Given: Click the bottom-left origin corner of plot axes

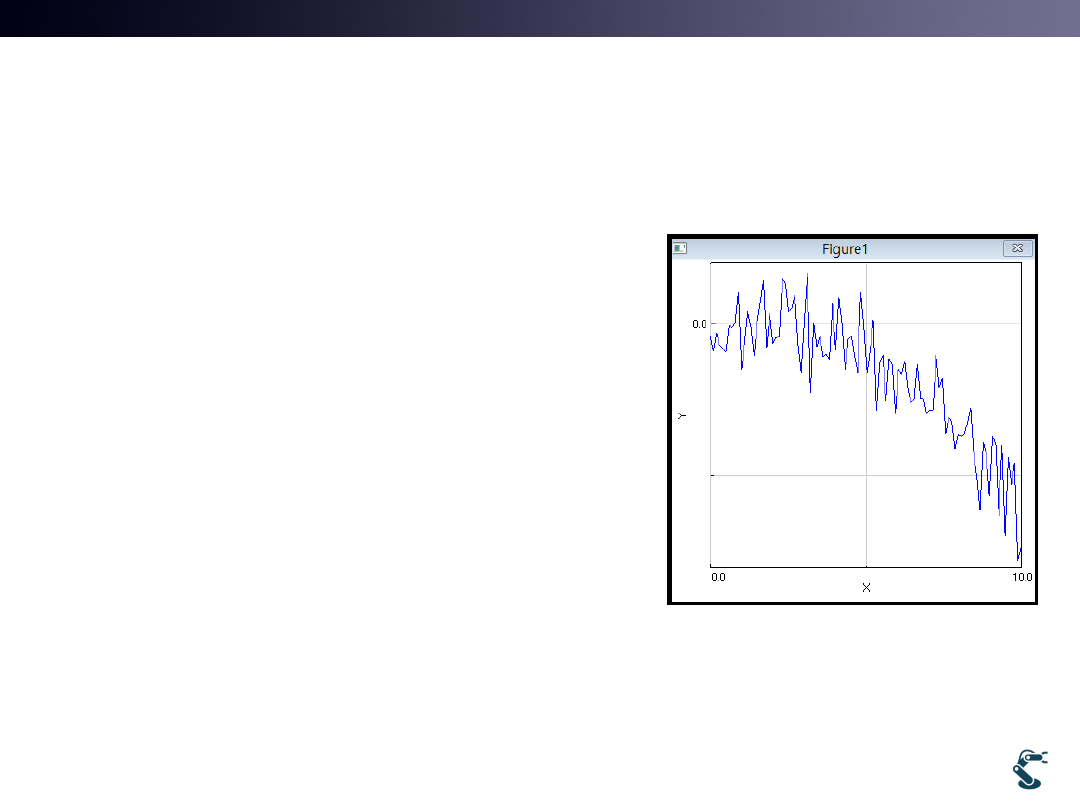Looking at the screenshot, I should 711,566.
